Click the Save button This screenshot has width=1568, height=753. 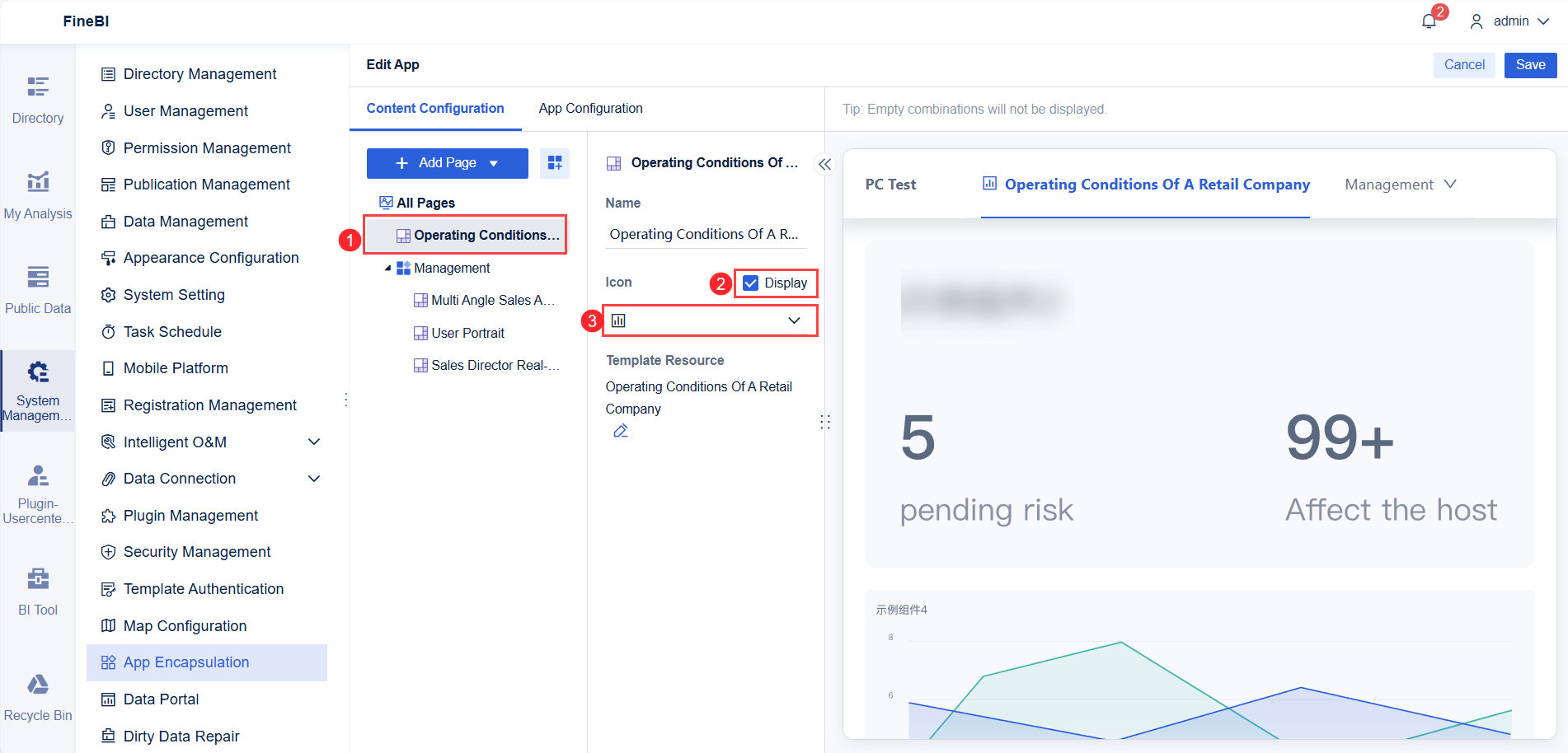[x=1530, y=65]
